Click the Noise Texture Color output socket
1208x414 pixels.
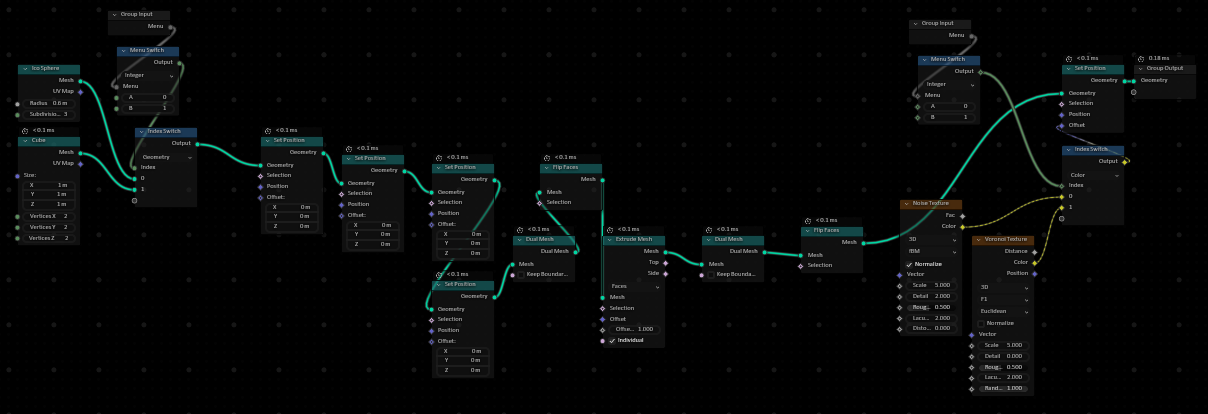pos(962,226)
